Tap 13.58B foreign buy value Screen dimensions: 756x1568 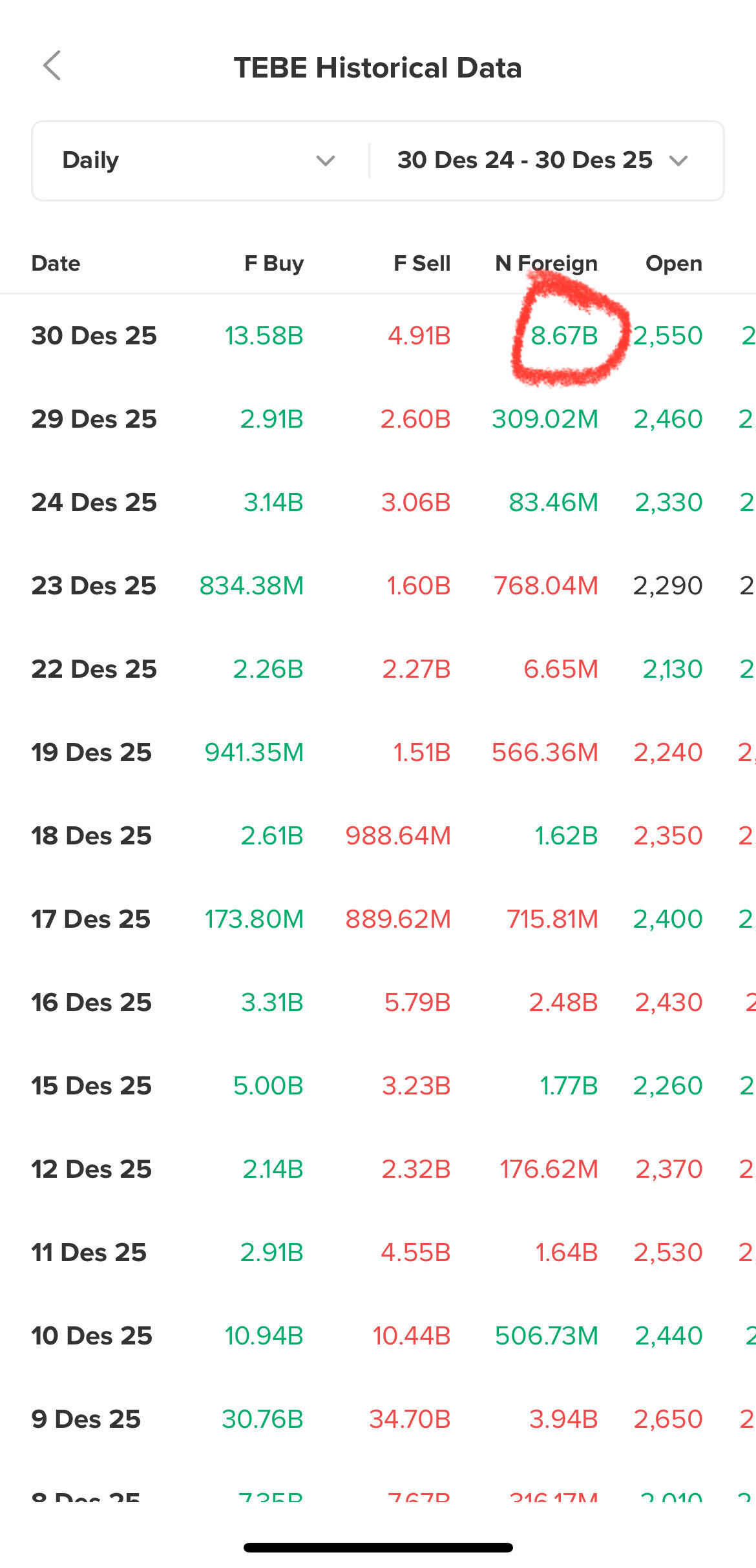pos(264,336)
